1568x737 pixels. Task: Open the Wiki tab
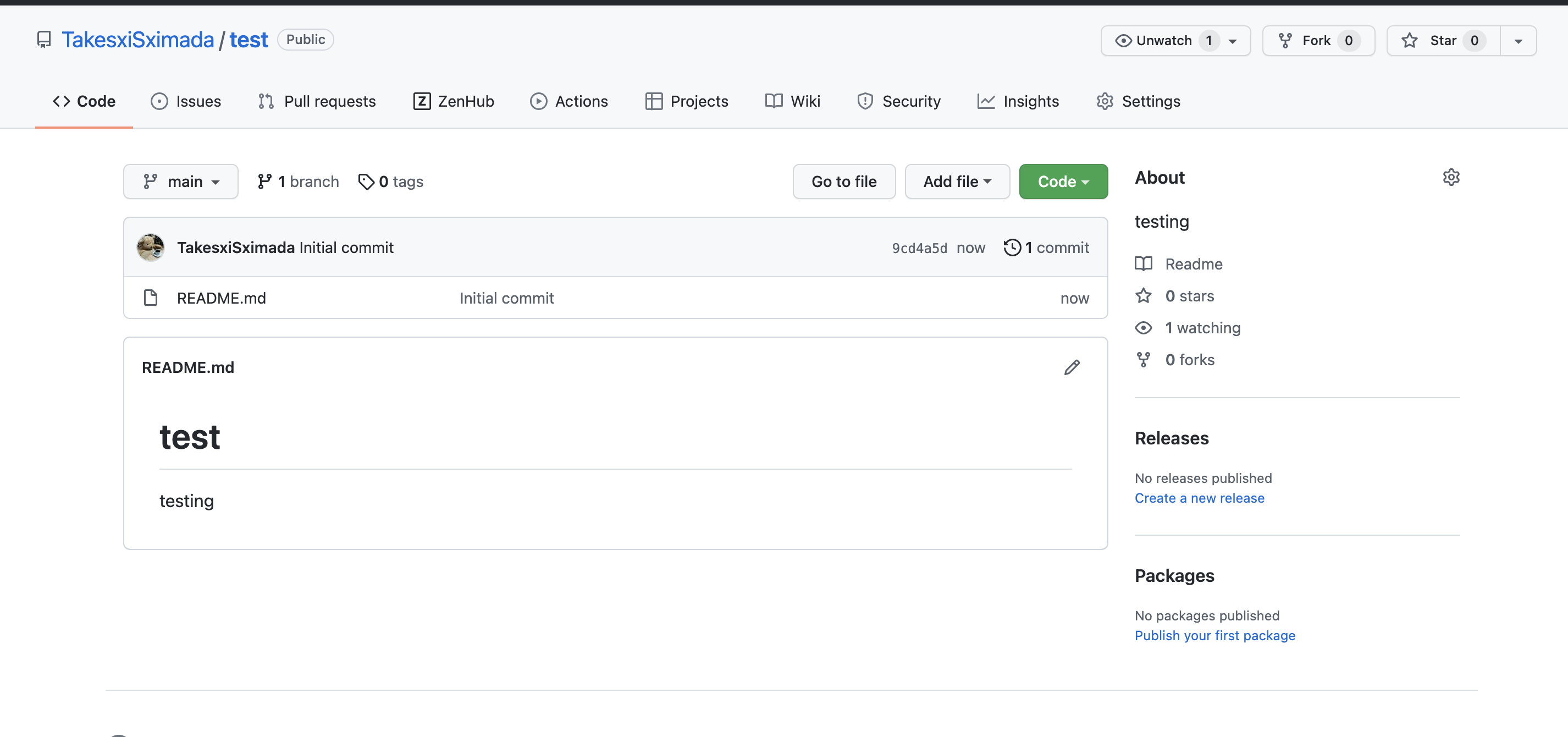click(x=793, y=101)
